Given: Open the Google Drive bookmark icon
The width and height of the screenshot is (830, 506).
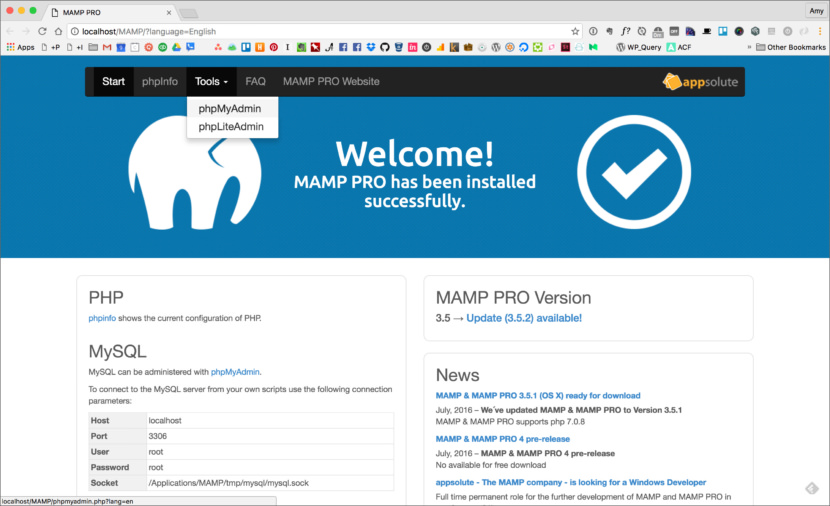Looking at the screenshot, I should tap(176, 47).
